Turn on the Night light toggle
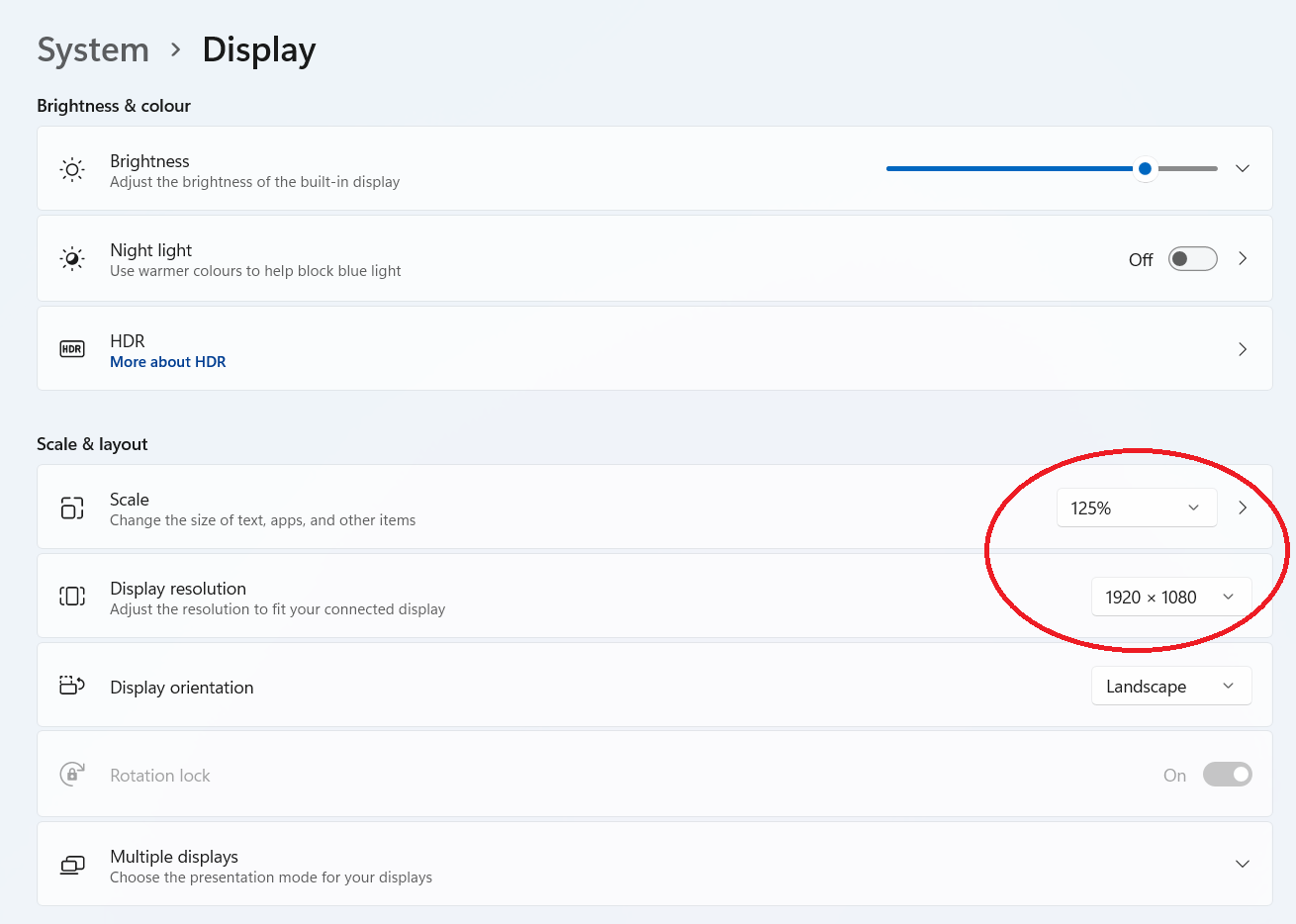This screenshot has height=924, width=1296. [x=1192, y=259]
